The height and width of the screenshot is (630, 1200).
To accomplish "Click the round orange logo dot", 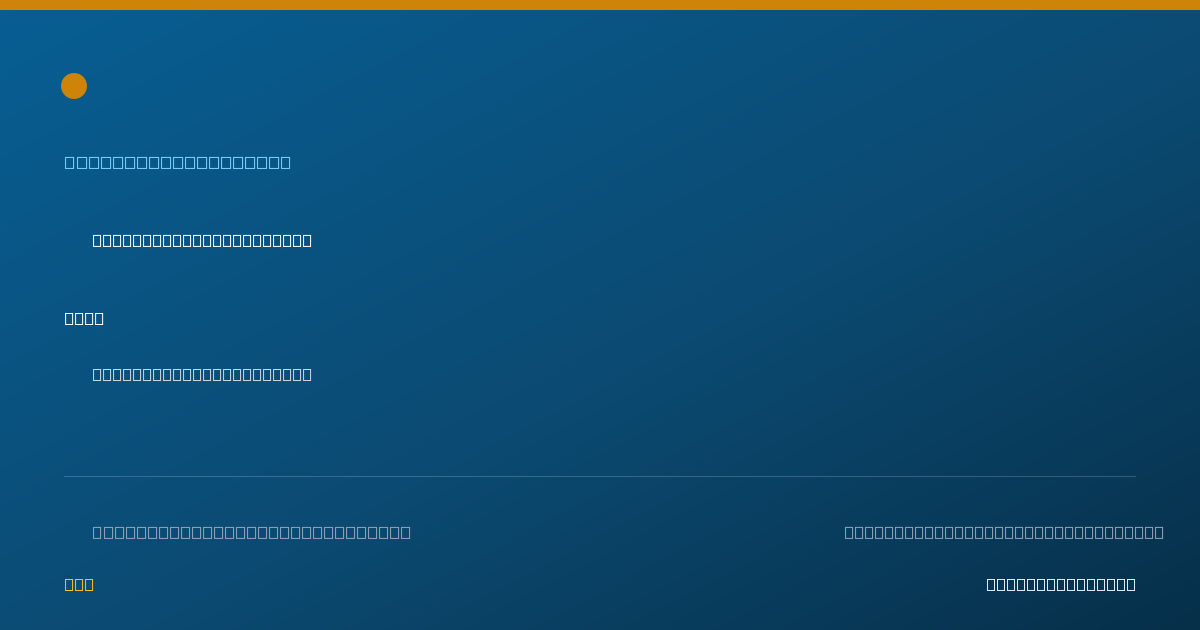I will pos(74,86).
